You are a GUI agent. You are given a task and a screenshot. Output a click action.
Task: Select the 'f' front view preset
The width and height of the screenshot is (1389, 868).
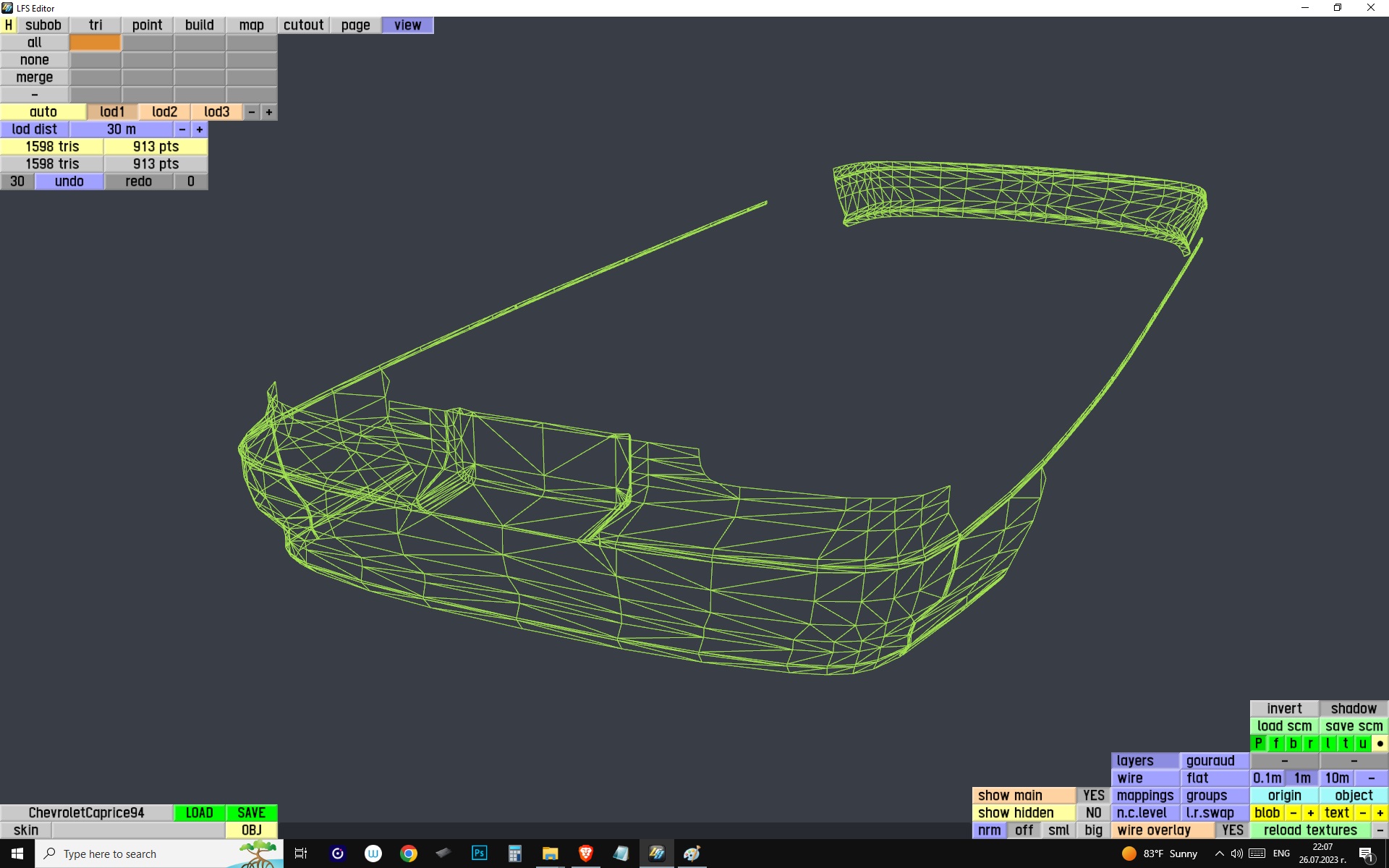[1275, 744]
